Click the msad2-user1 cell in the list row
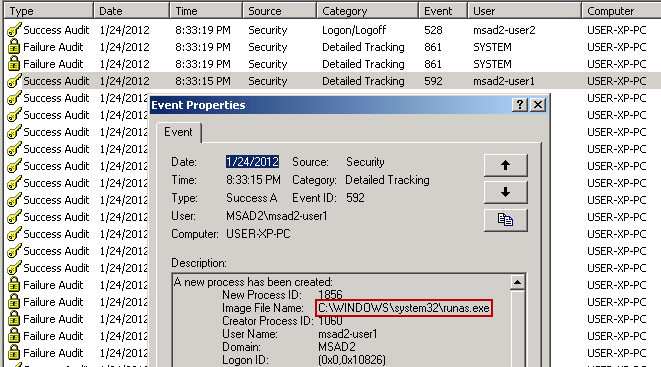This screenshot has height=367, width=661. click(504, 81)
